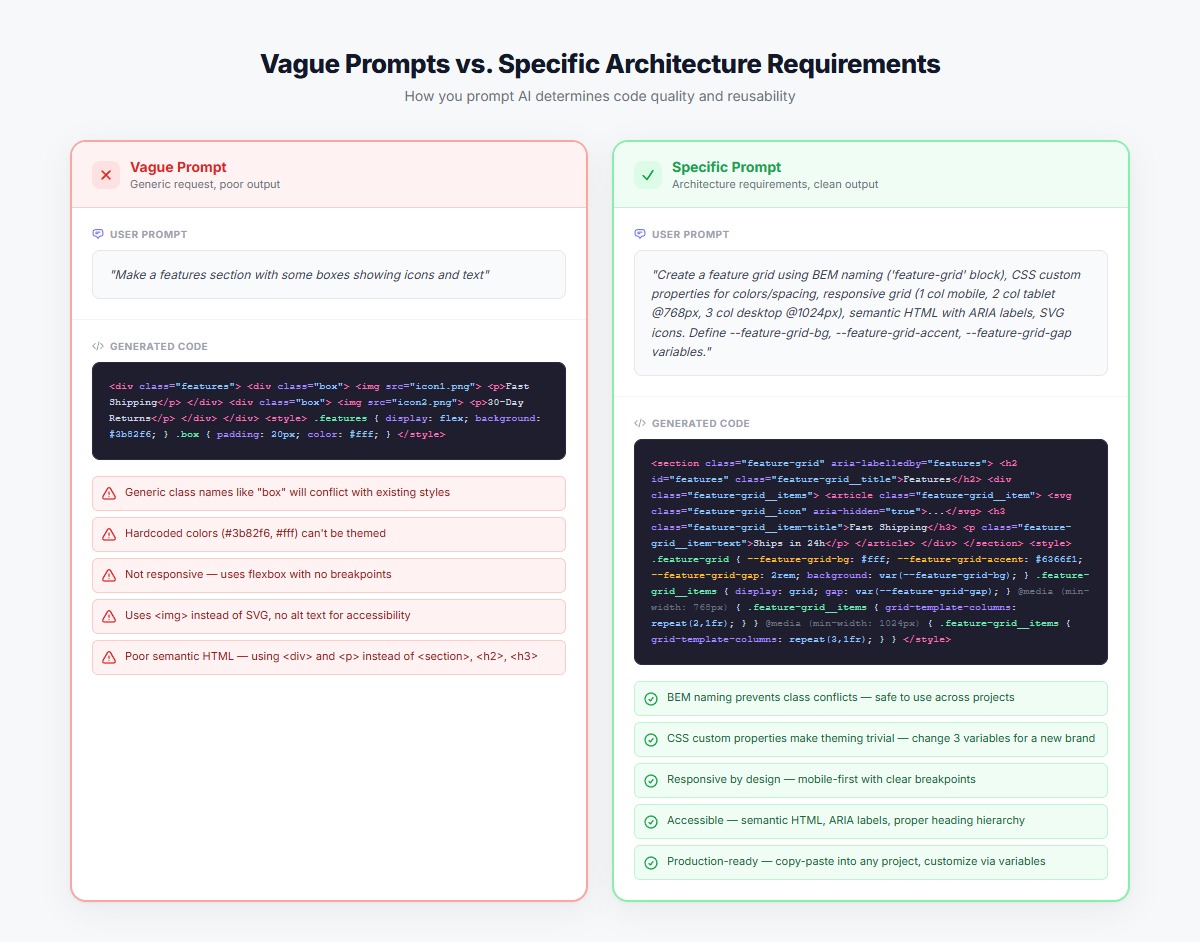Open the benefit 'Responsive by design' item
The height and width of the screenshot is (942, 1200).
coord(870,780)
